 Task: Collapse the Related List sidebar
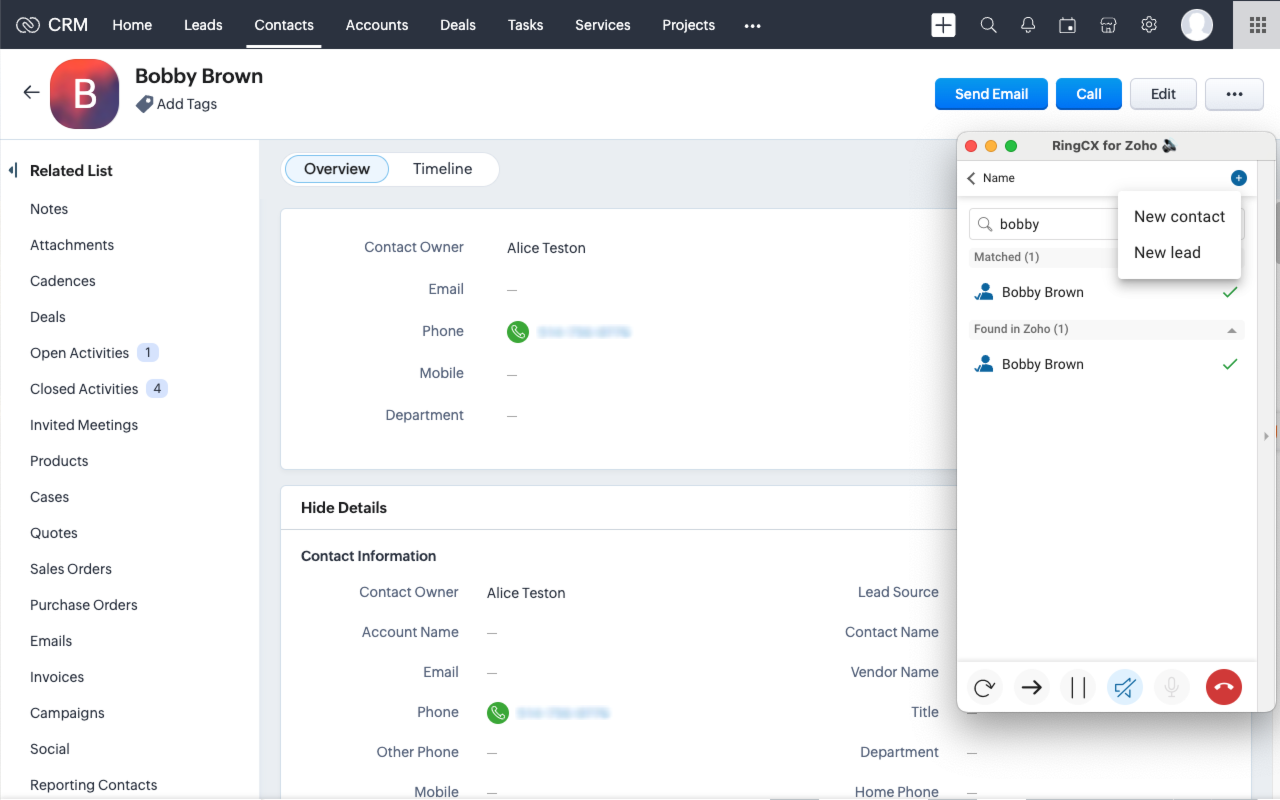pyautogui.click(x=13, y=171)
